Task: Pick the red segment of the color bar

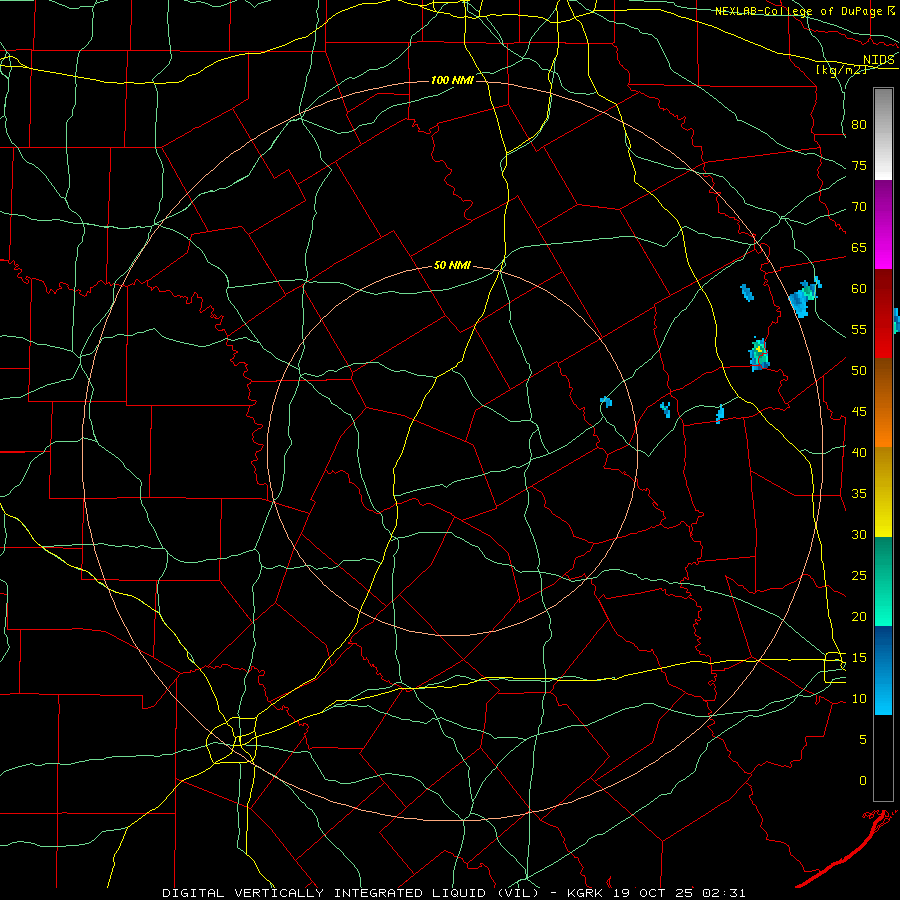Action: point(883,314)
